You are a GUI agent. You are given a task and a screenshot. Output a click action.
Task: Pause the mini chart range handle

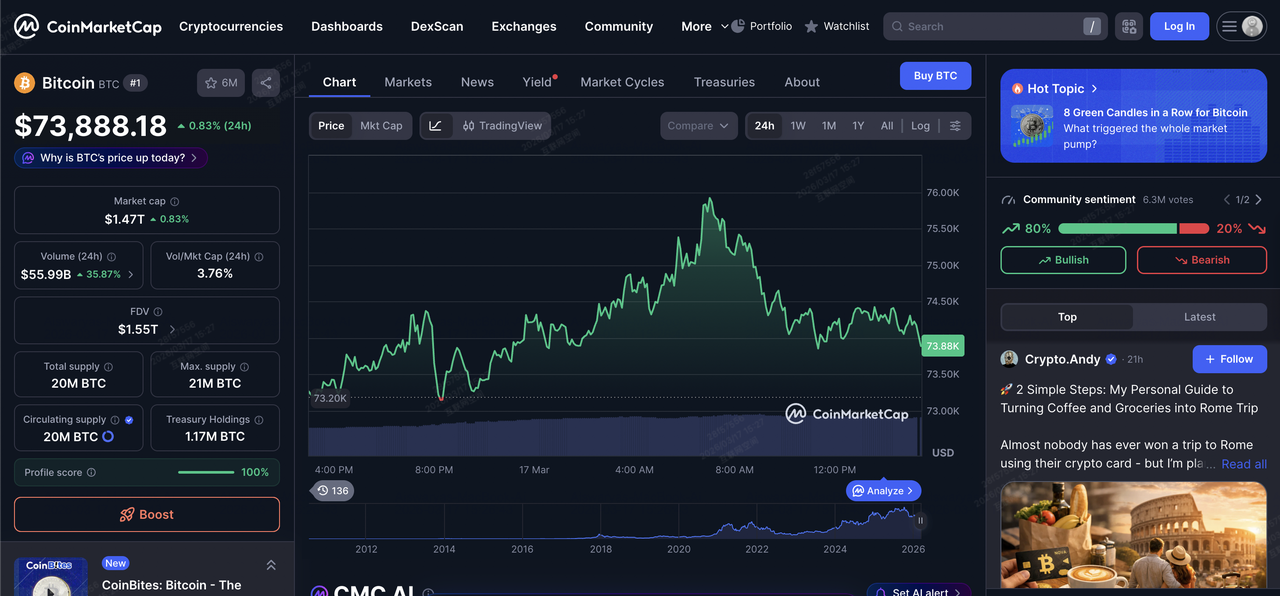click(x=920, y=520)
